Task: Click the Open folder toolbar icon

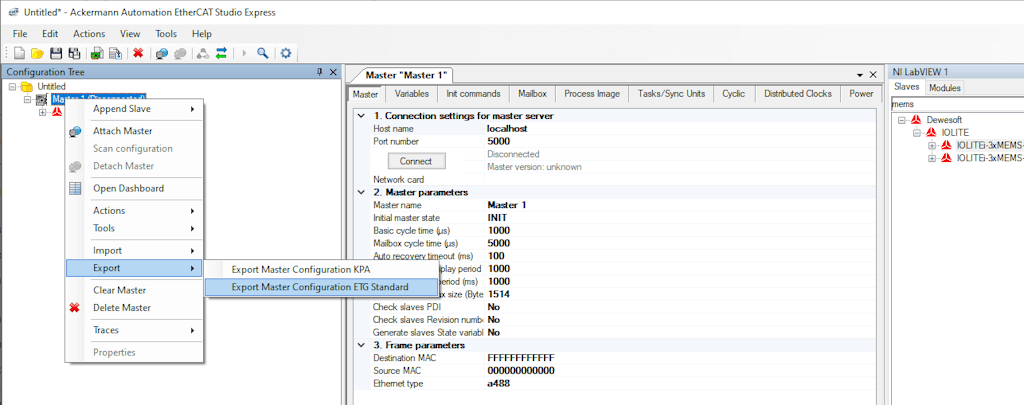Action: [37, 54]
